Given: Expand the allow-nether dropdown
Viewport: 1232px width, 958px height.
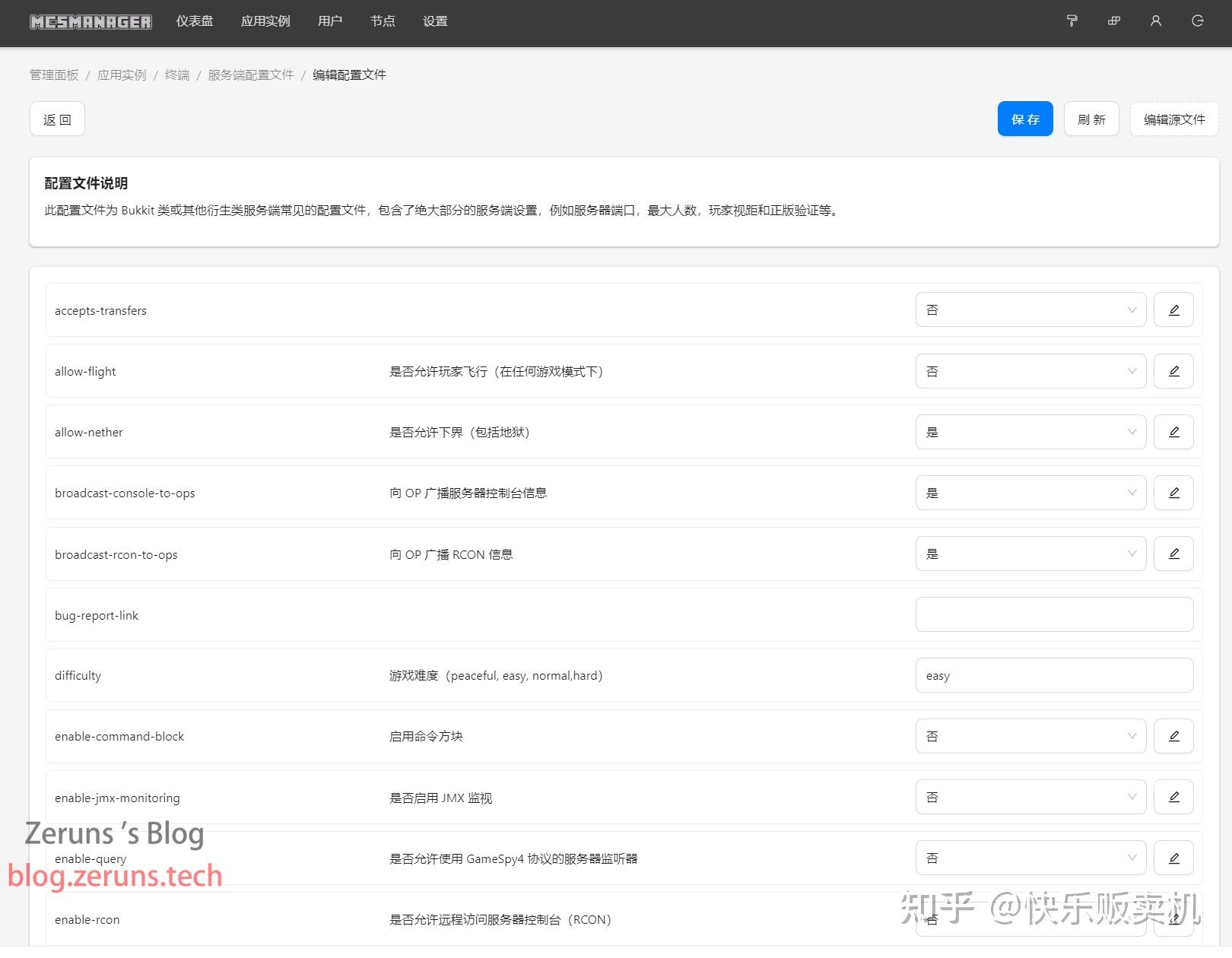Looking at the screenshot, I should (1030, 432).
